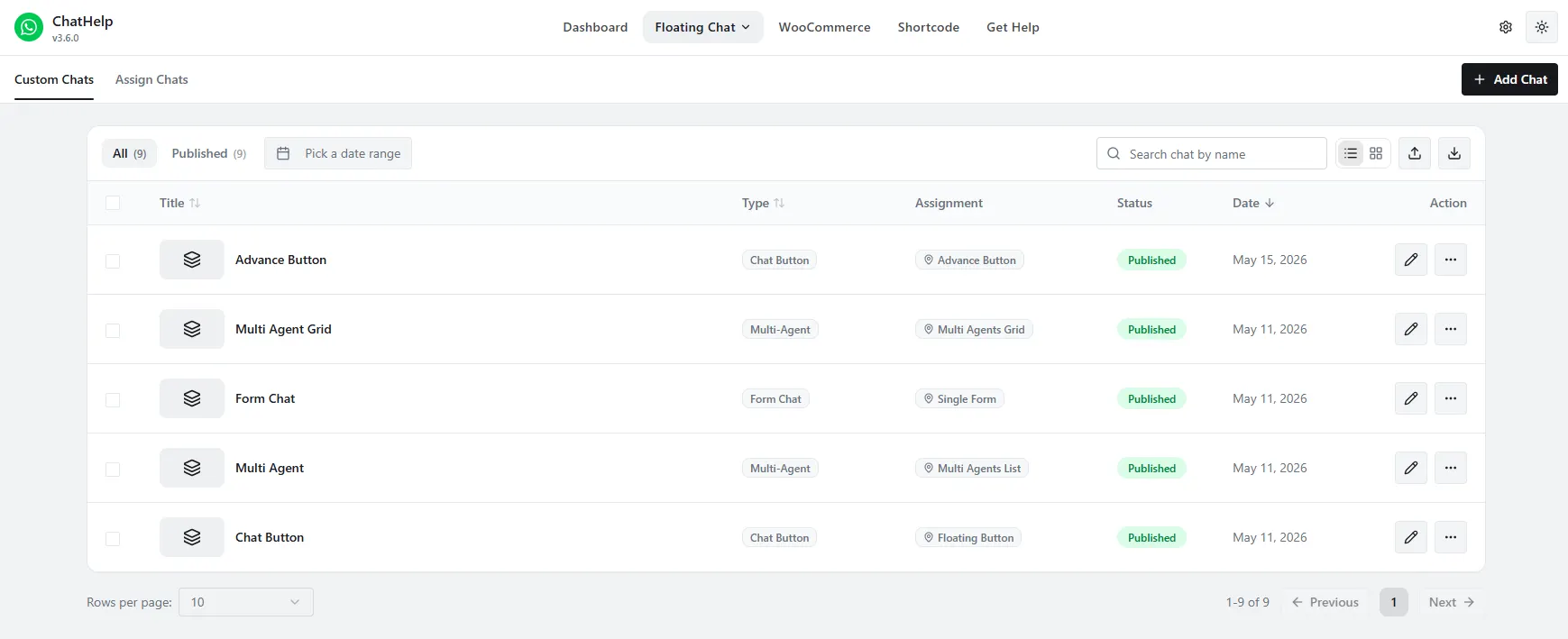
Task: Click the Form Chat title text
Action: [x=265, y=398]
